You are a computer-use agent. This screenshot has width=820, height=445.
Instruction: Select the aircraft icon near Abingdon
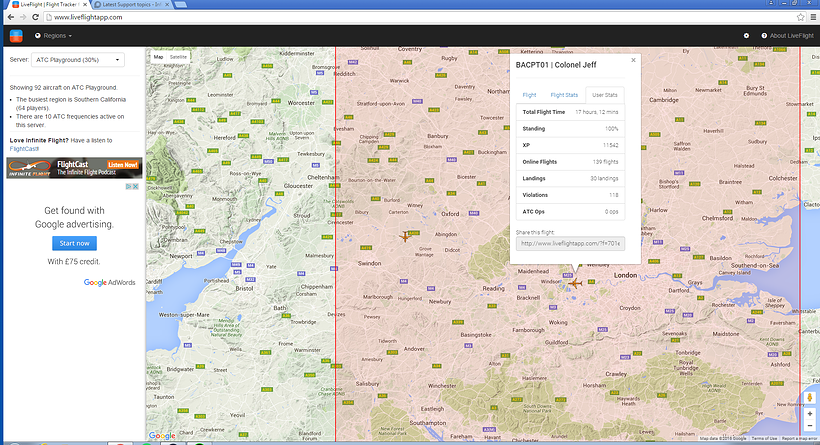pyautogui.click(x=405, y=236)
